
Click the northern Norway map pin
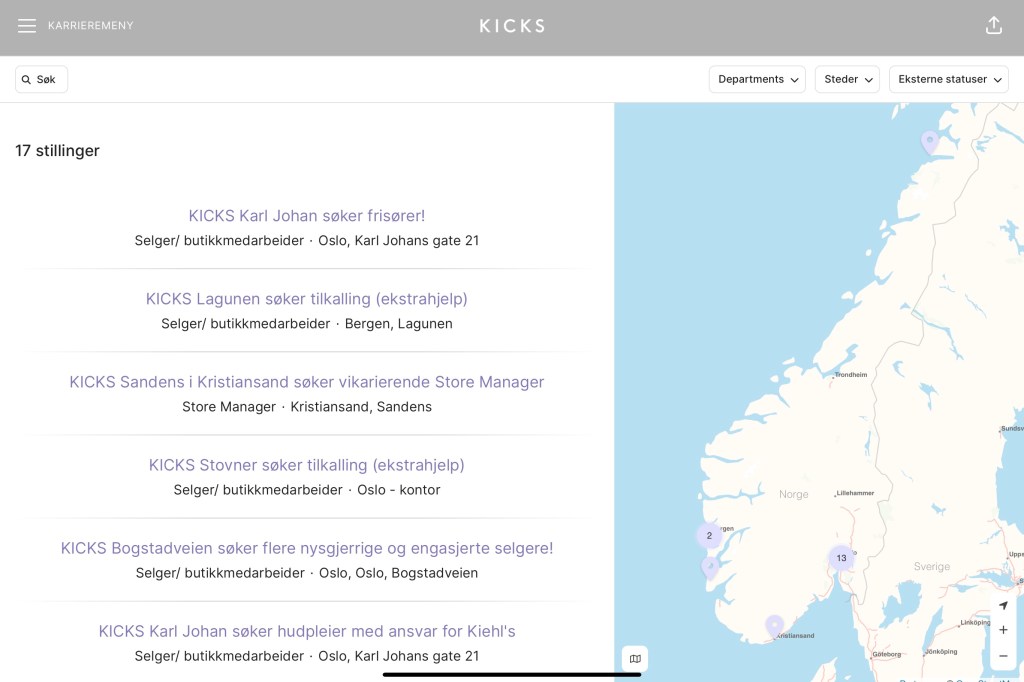[x=930, y=141]
